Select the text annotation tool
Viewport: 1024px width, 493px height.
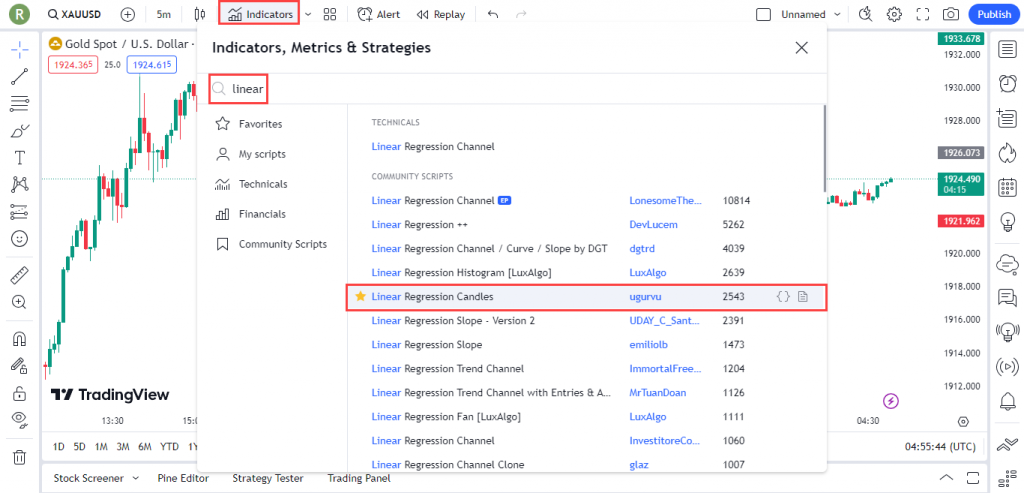(x=20, y=157)
